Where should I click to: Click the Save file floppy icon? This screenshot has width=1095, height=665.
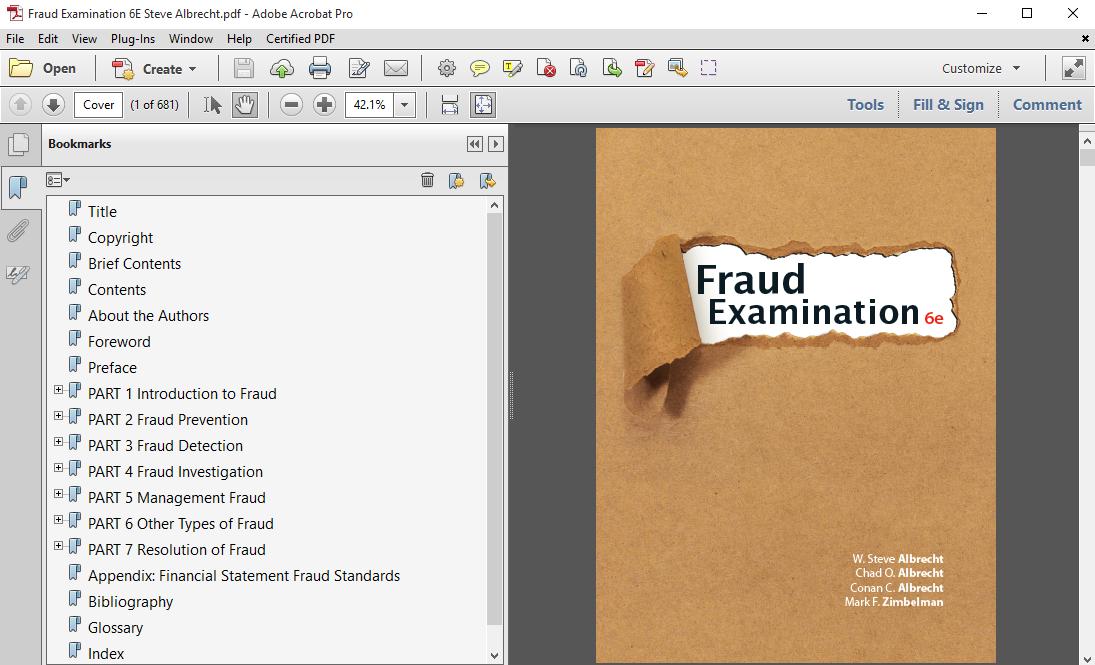pos(243,68)
